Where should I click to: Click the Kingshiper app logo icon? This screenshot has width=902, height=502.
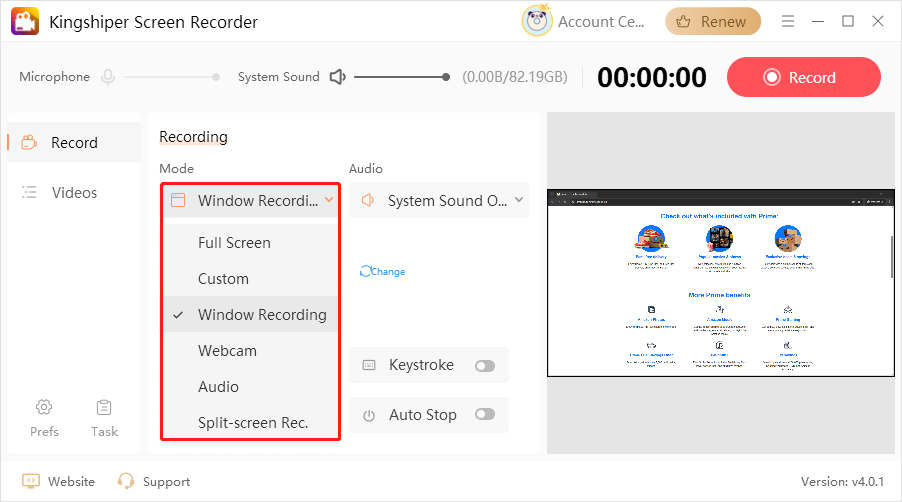pos(25,21)
